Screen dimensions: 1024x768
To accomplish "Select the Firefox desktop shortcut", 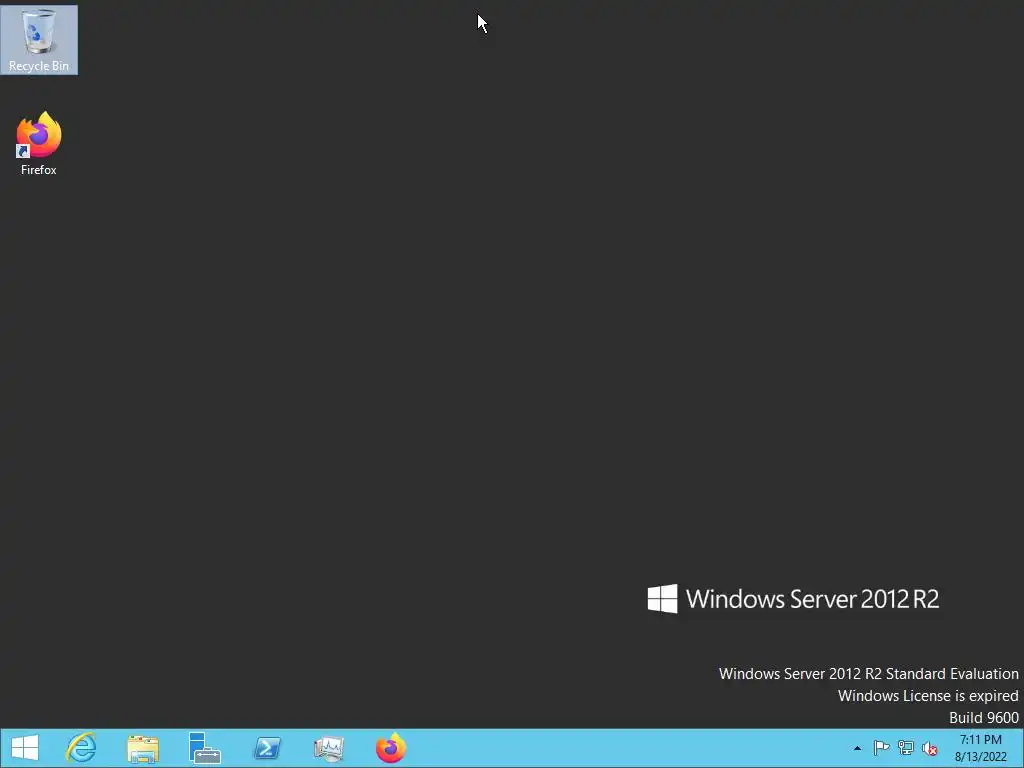I will coord(39,144).
